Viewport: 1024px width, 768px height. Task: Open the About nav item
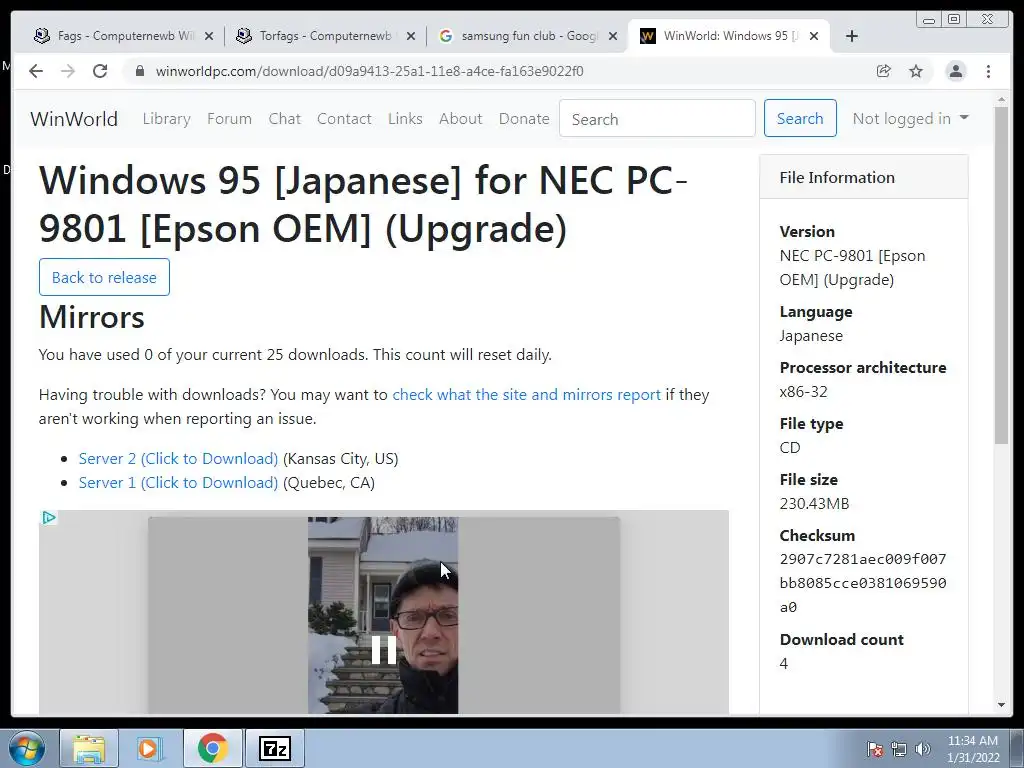(x=460, y=119)
